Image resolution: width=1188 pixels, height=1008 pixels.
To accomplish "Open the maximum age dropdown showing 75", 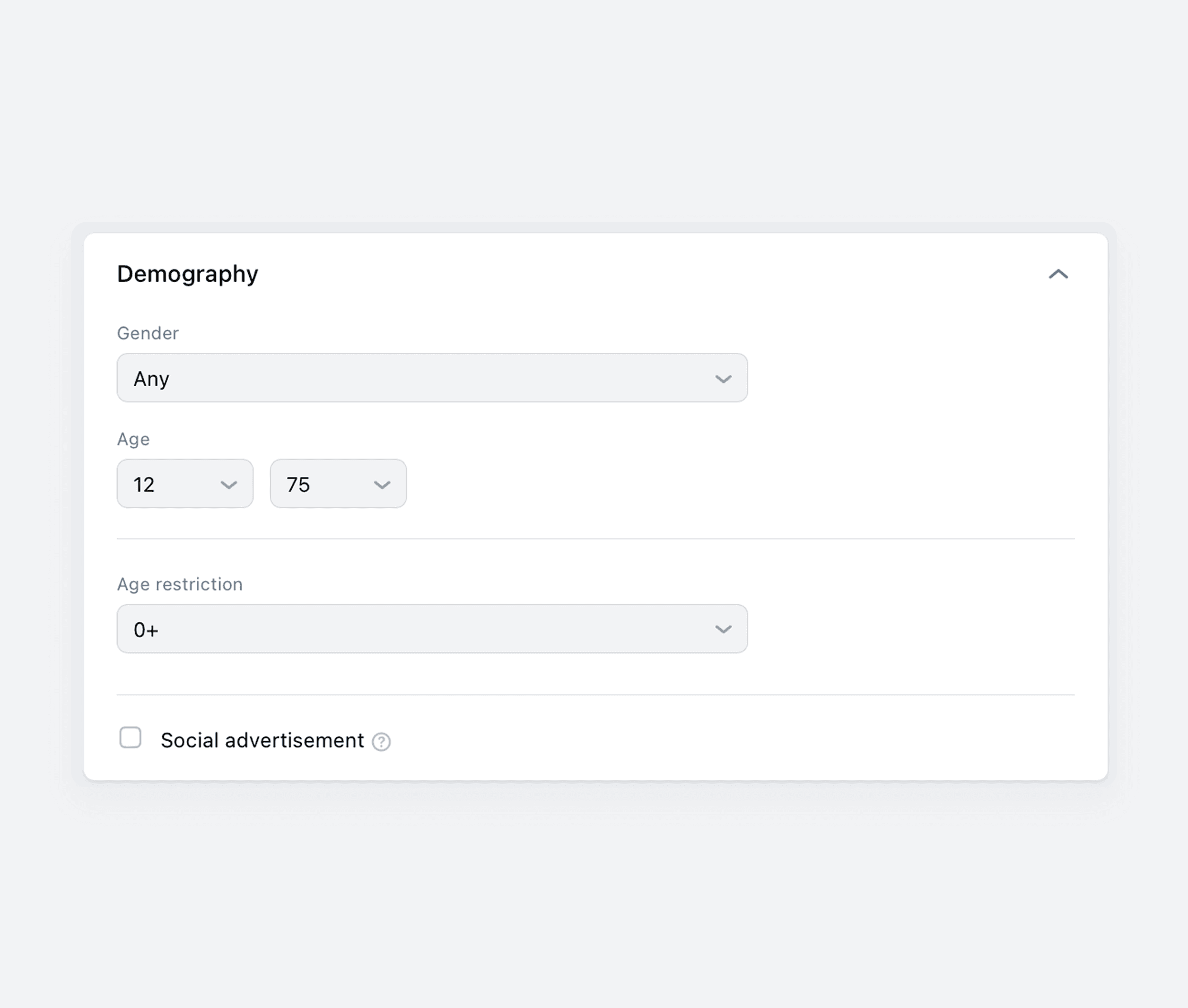I will click(338, 483).
